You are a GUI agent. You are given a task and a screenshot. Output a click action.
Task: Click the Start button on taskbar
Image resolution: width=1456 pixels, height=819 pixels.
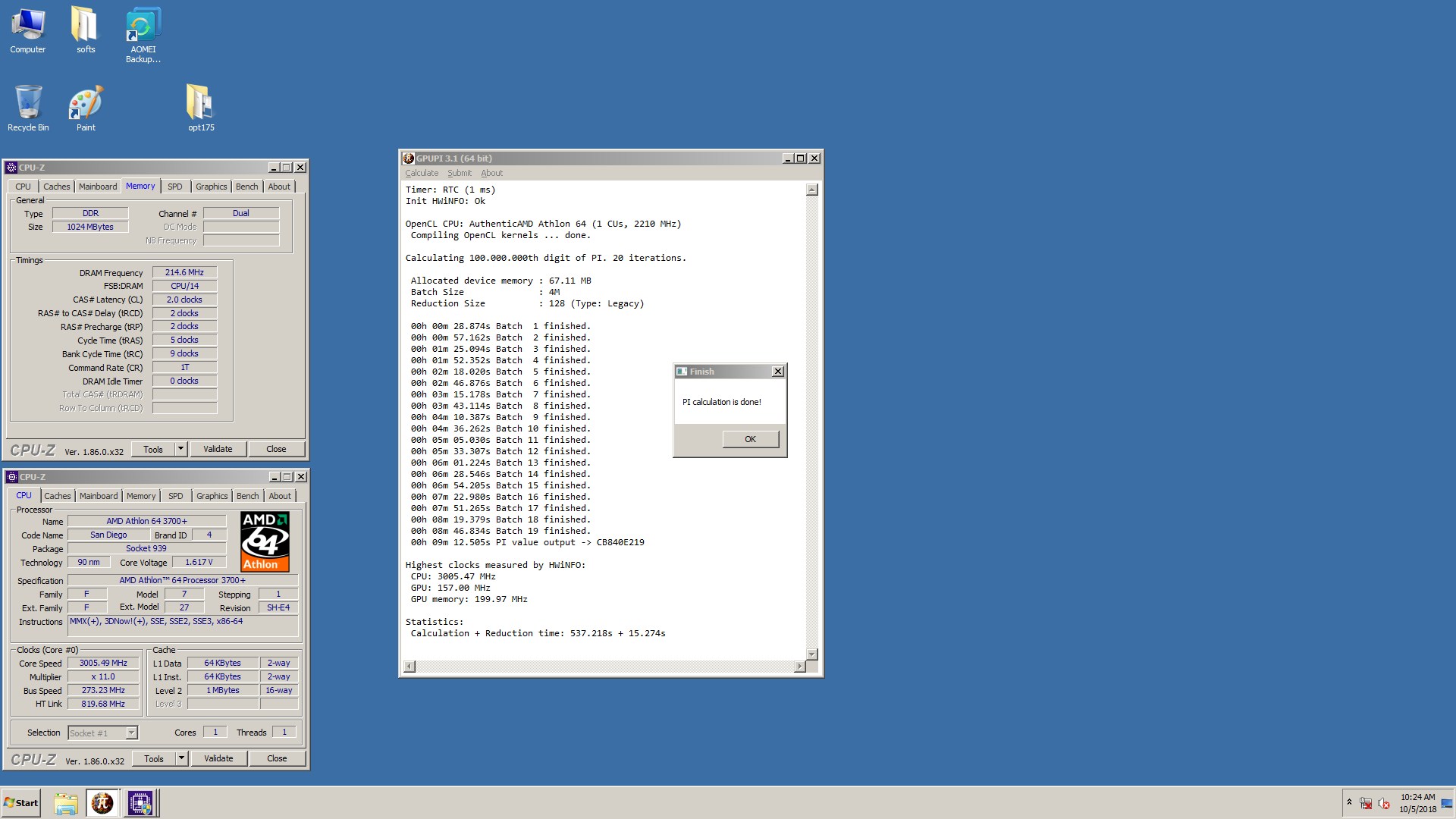[21, 803]
